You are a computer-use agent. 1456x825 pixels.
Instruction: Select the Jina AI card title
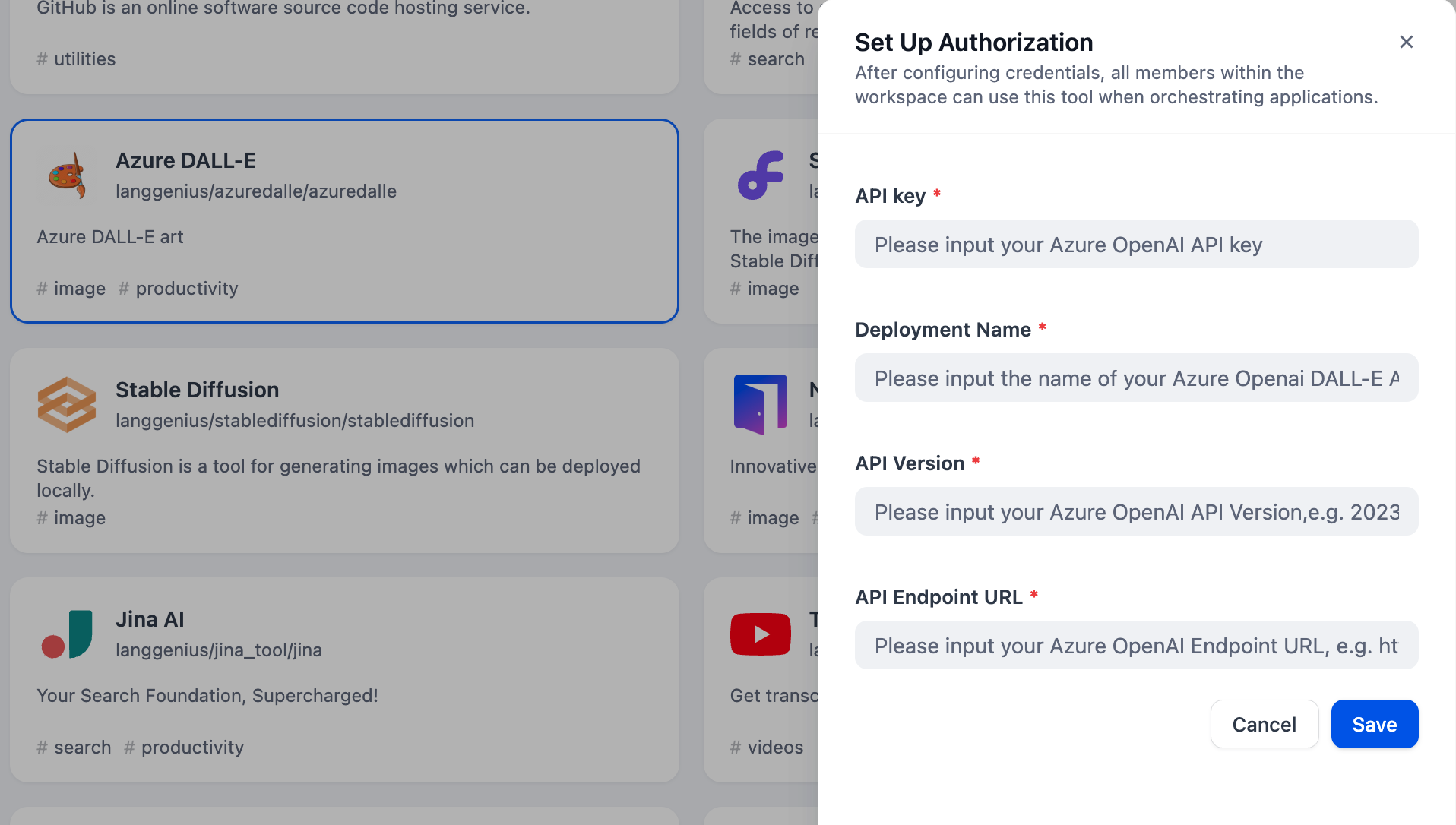[150, 620]
